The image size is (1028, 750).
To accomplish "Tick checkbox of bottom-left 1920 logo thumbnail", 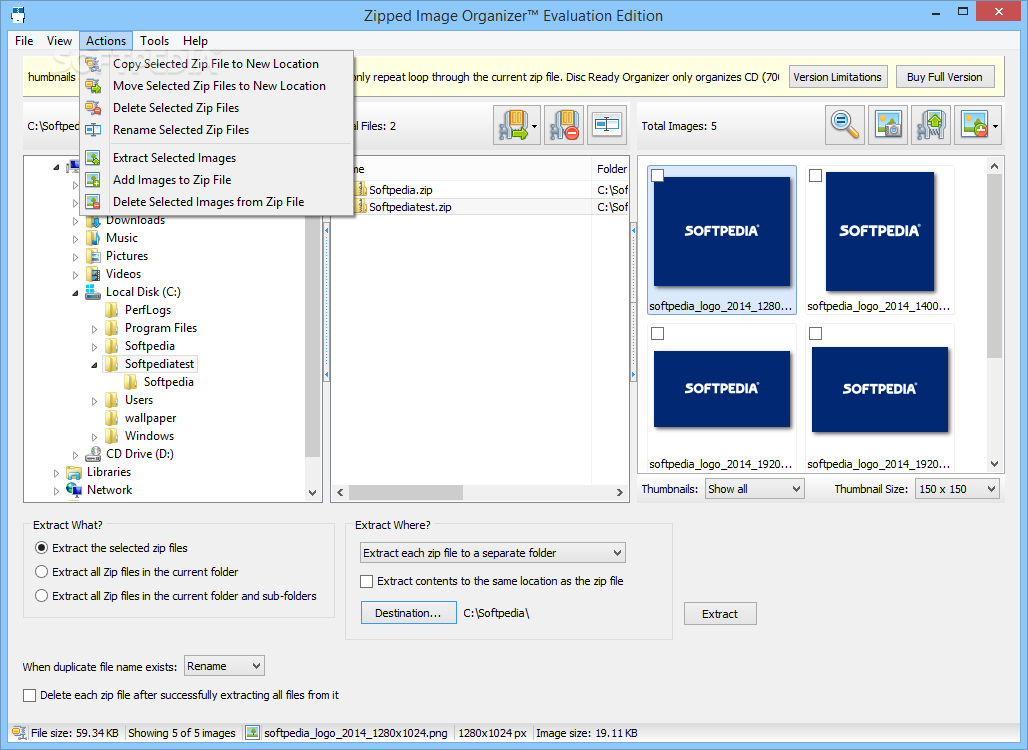I will click(x=658, y=334).
